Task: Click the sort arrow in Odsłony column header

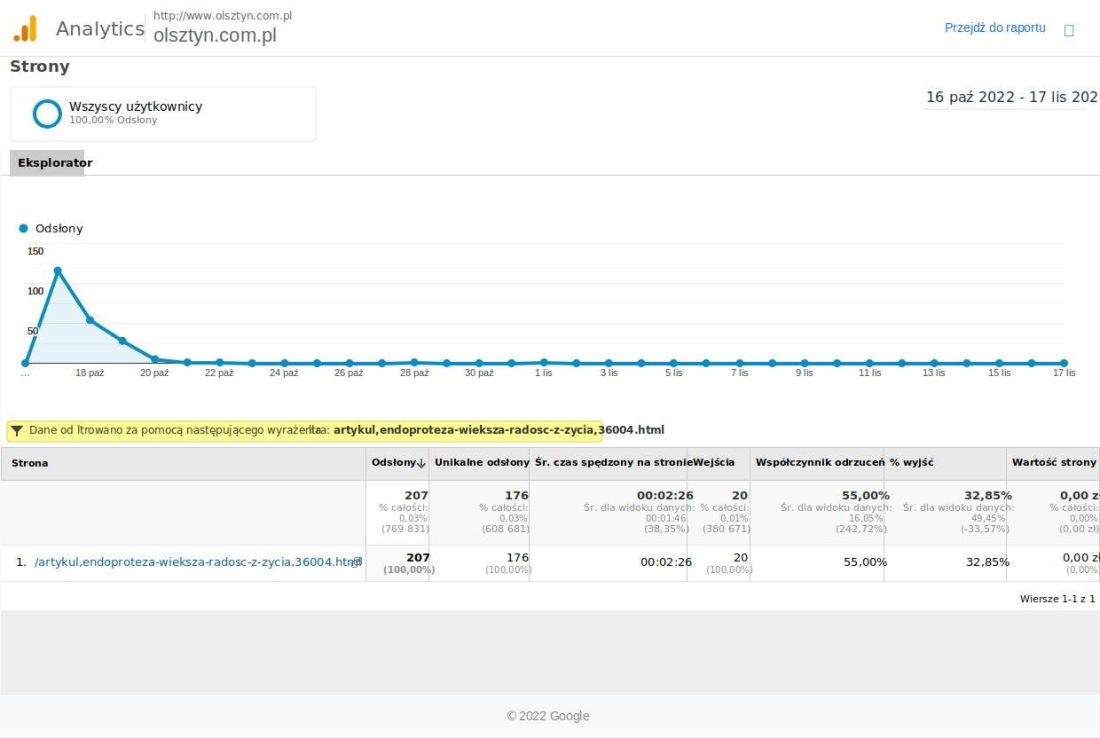Action: point(421,463)
